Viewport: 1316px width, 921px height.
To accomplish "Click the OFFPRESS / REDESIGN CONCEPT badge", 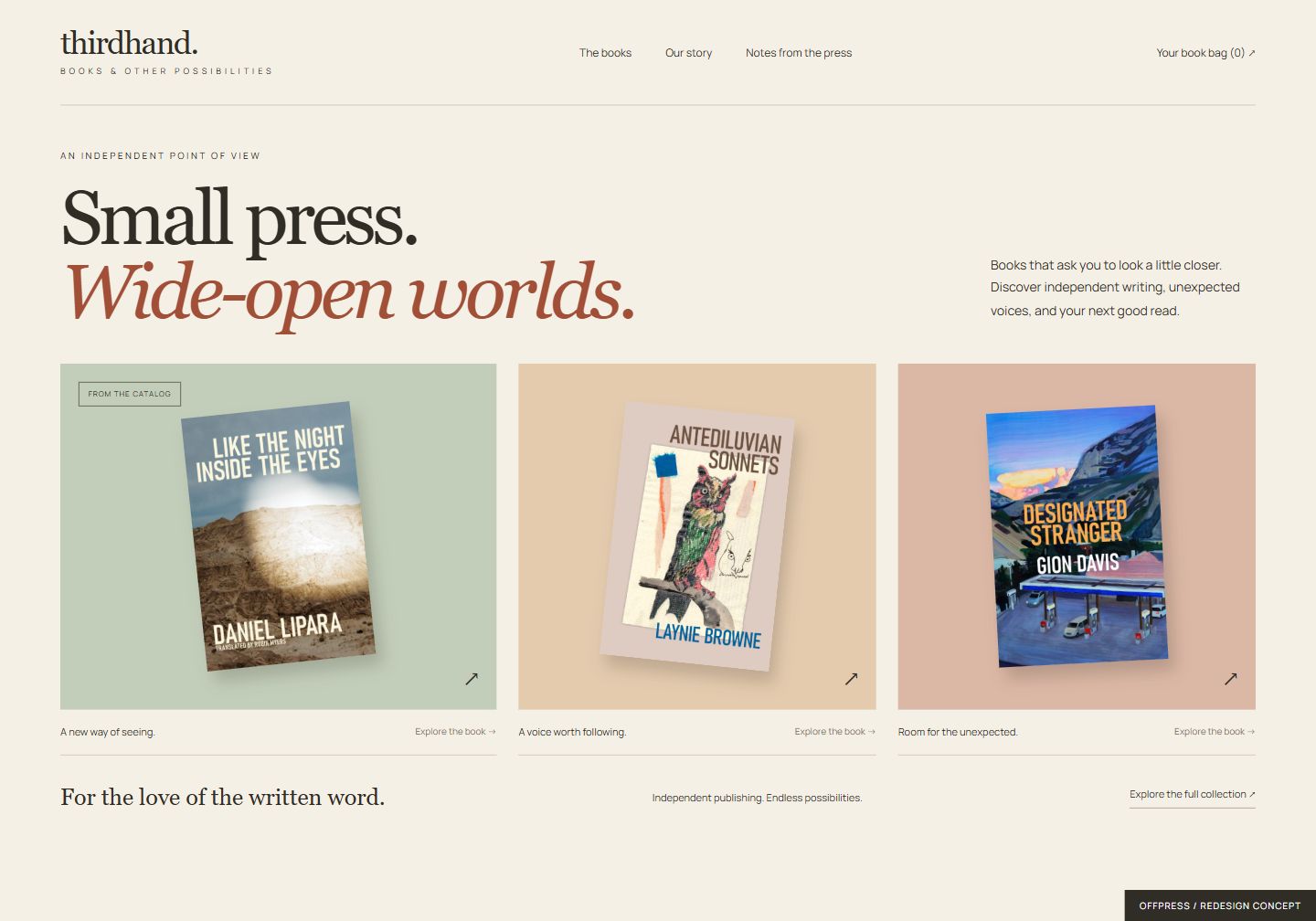I will [1220, 905].
